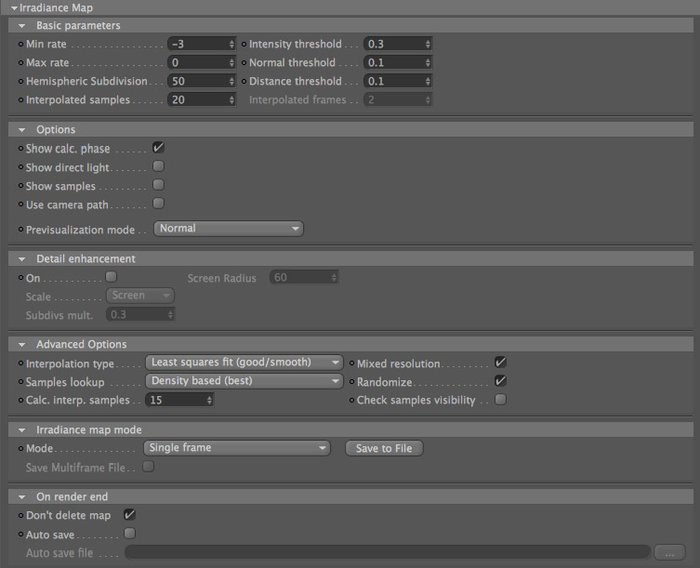The height and width of the screenshot is (568, 700).
Task: Uncheck Don't delete map checkbox
Action: coord(129,514)
